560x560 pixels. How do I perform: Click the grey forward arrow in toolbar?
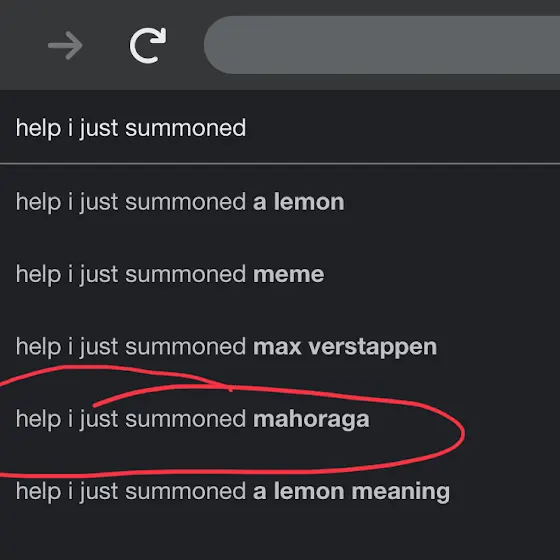point(65,45)
